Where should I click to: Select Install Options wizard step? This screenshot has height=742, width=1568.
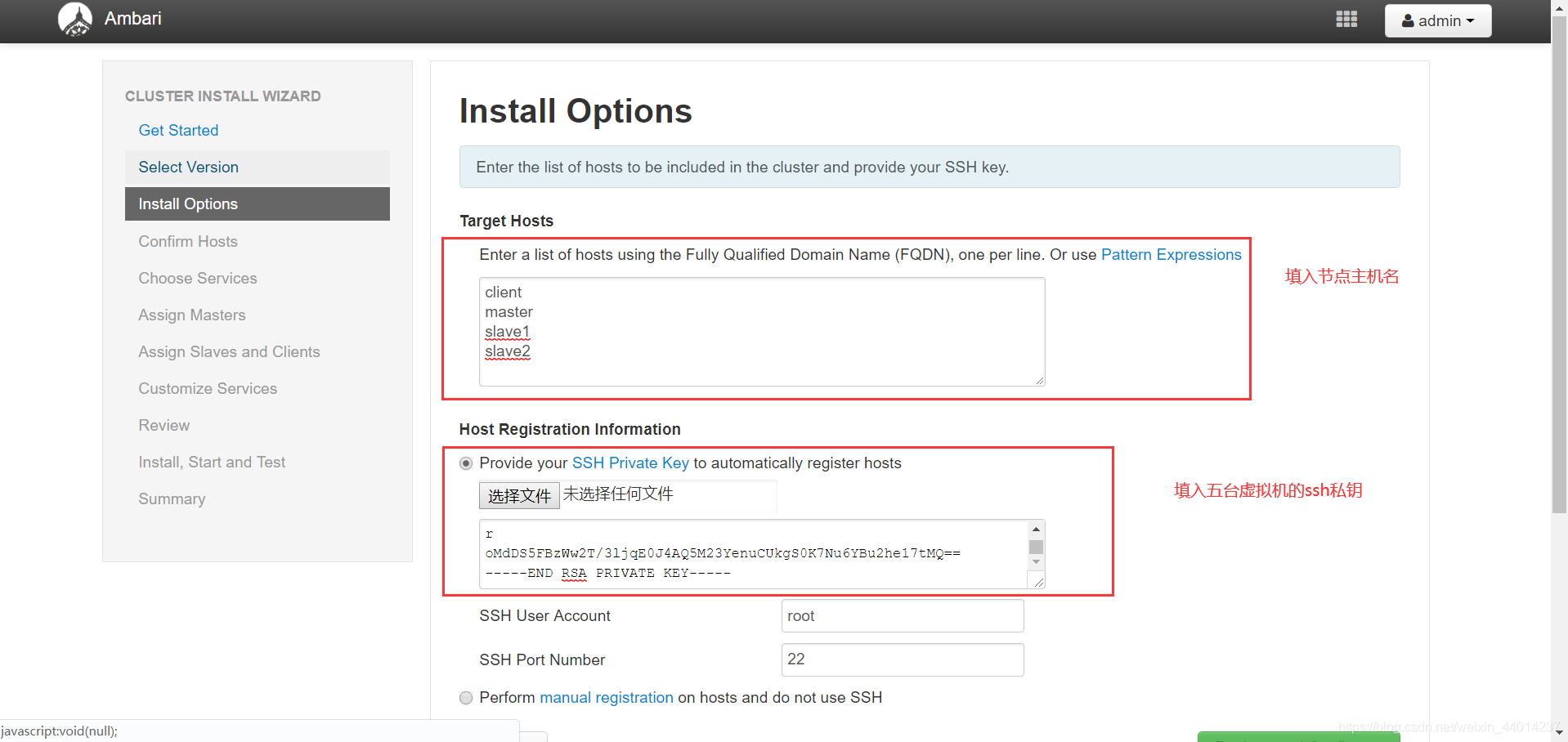(258, 204)
